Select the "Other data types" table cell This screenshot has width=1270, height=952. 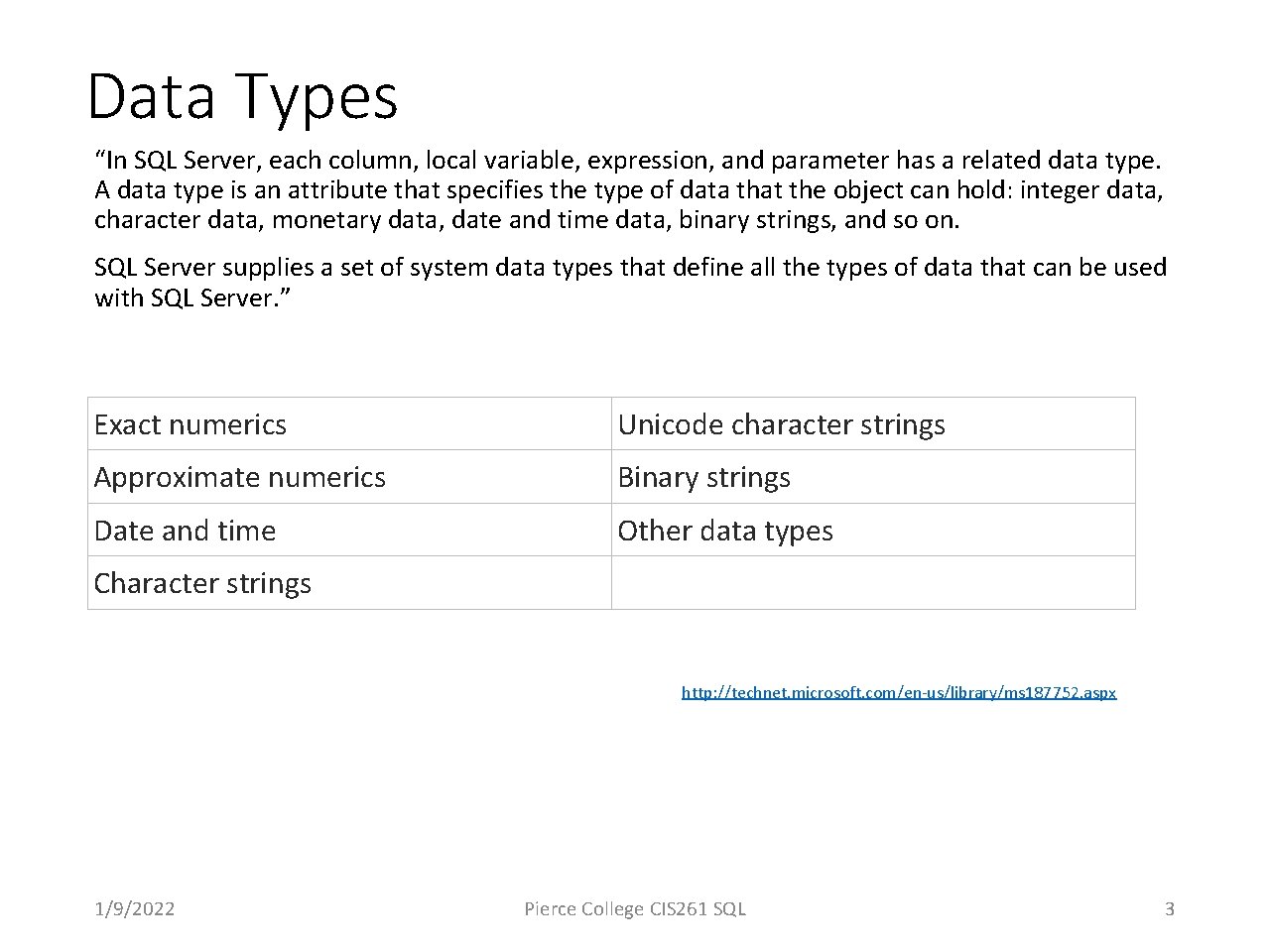(x=873, y=531)
